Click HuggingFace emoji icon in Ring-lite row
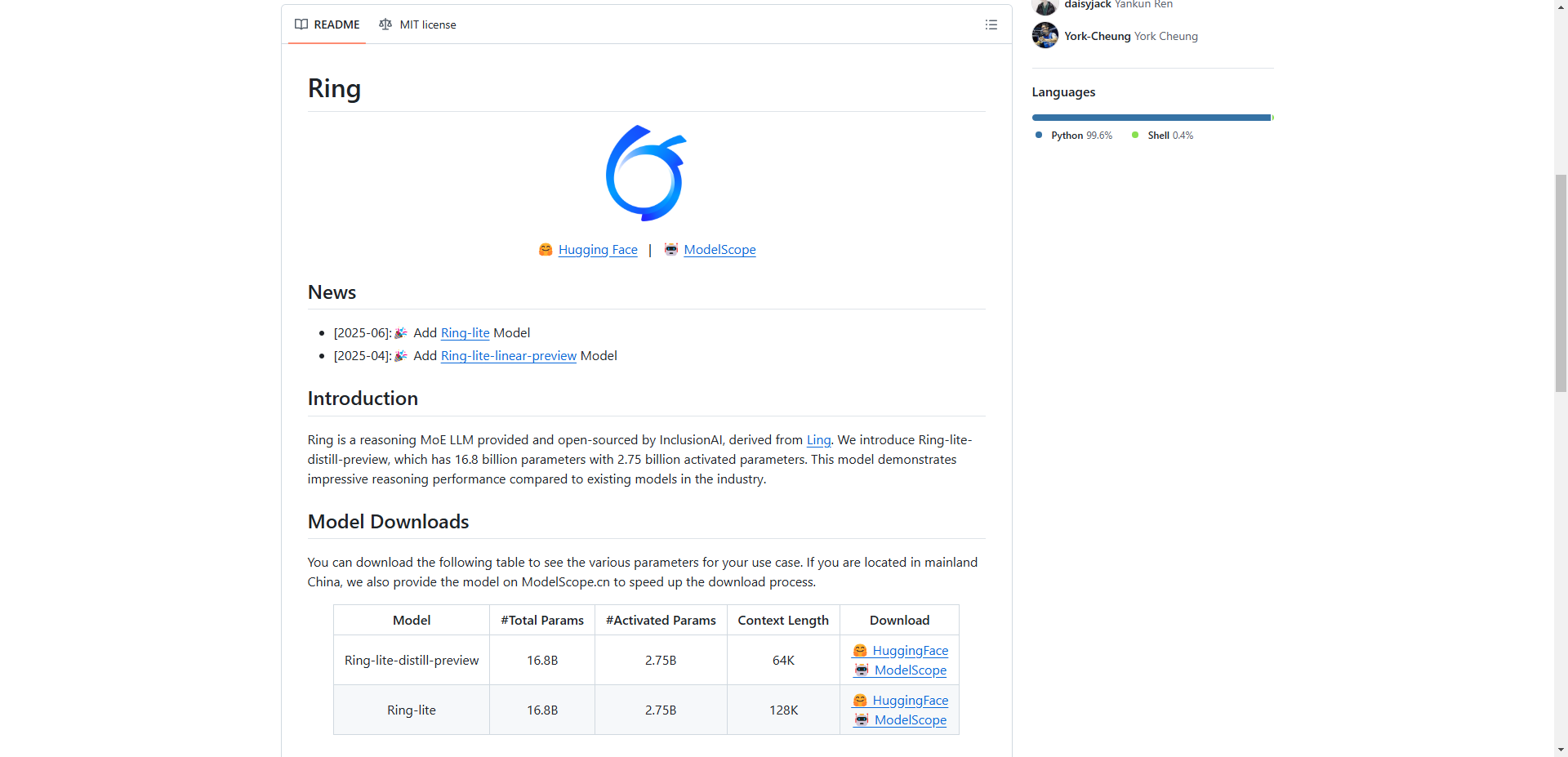The image size is (1568, 757). point(860,701)
